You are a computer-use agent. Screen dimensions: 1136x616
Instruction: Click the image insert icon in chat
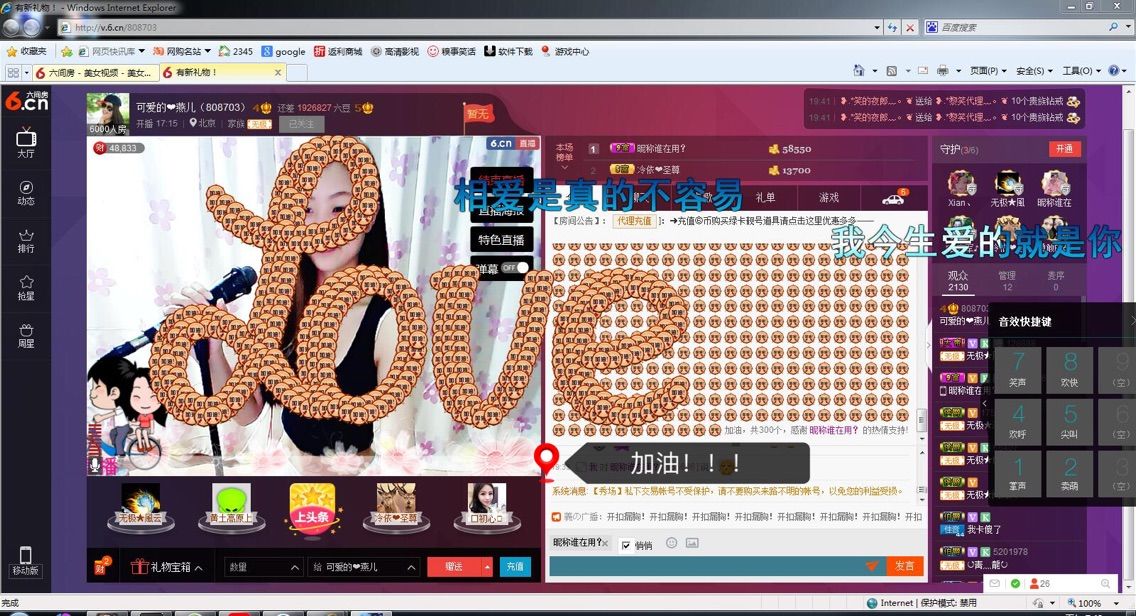pyautogui.click(x=692, y=543)
